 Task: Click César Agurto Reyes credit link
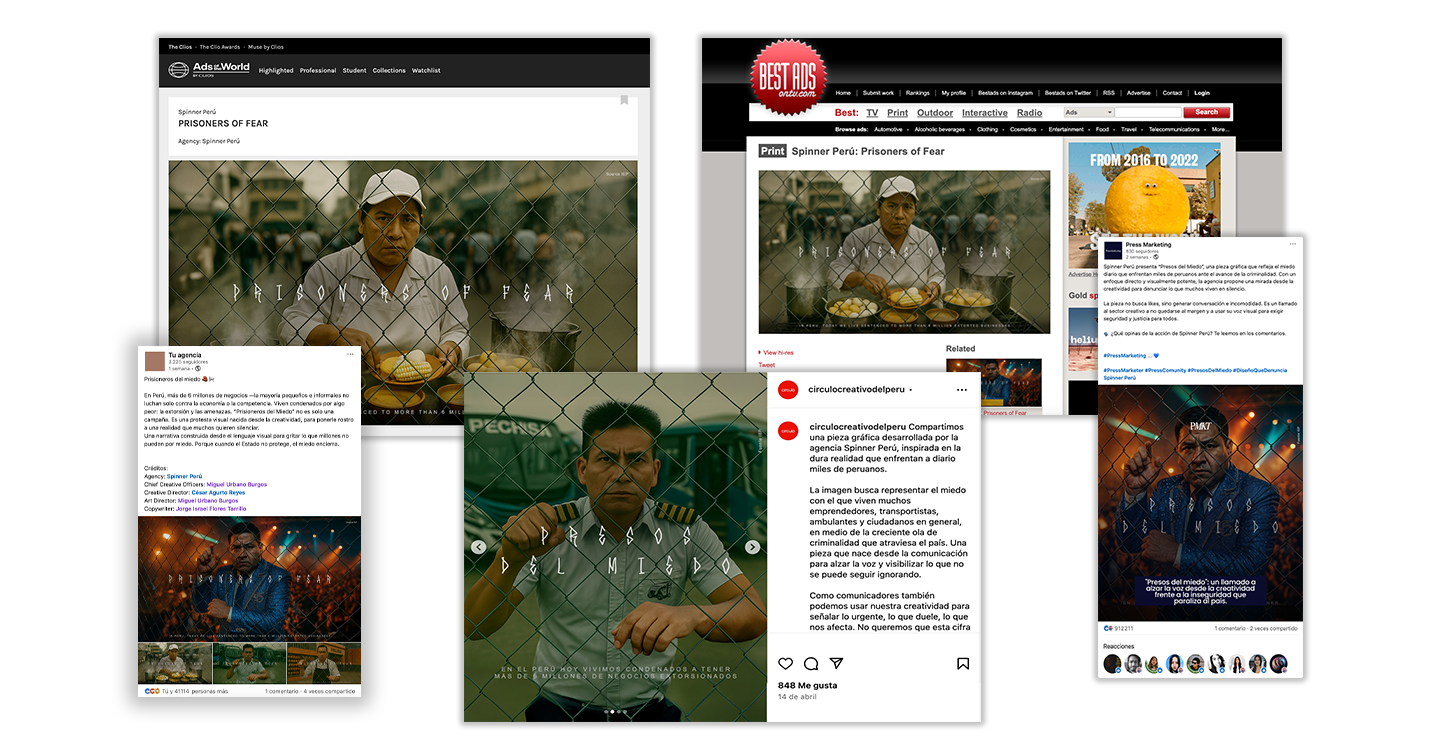click(219, 492)
